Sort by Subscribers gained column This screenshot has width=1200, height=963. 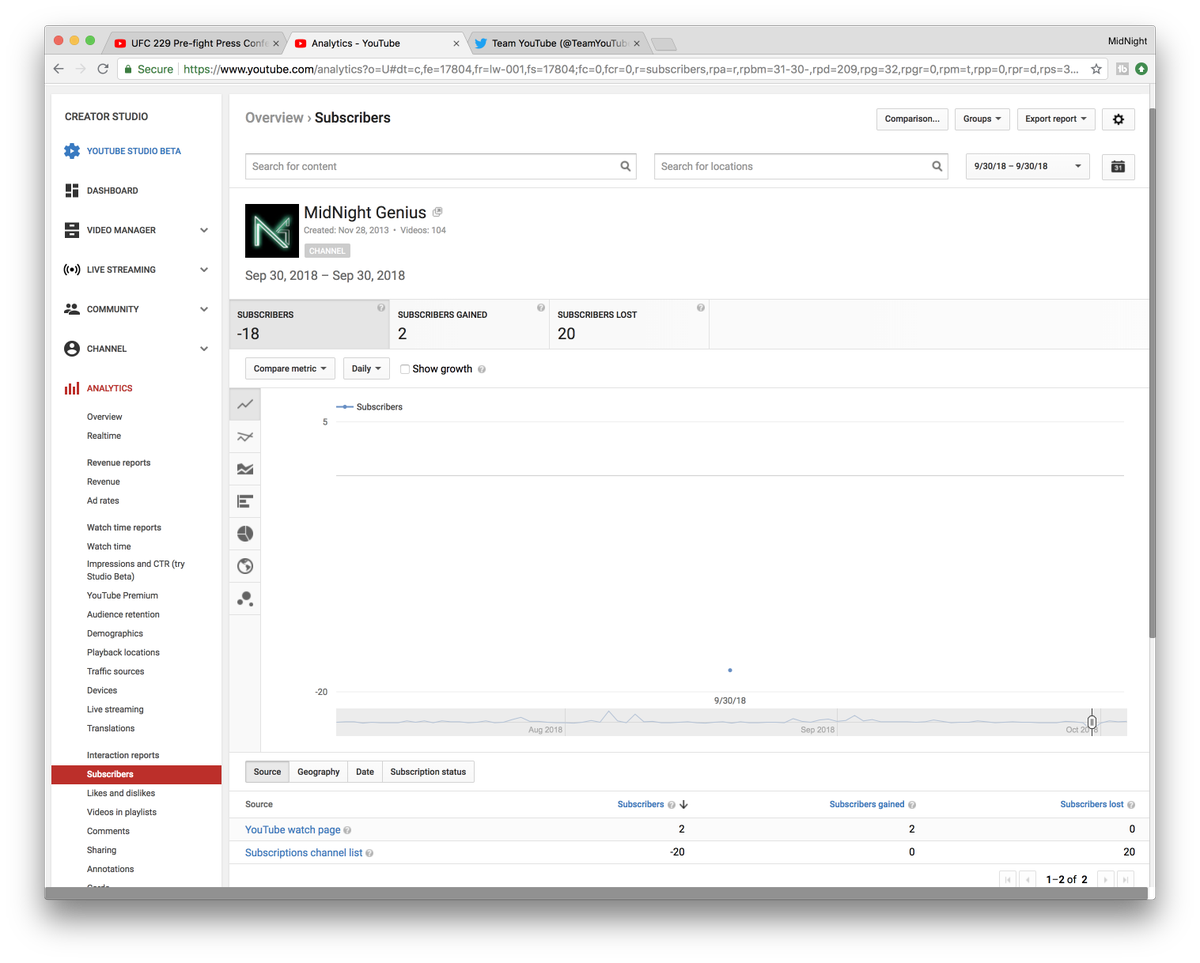(867, 804)
